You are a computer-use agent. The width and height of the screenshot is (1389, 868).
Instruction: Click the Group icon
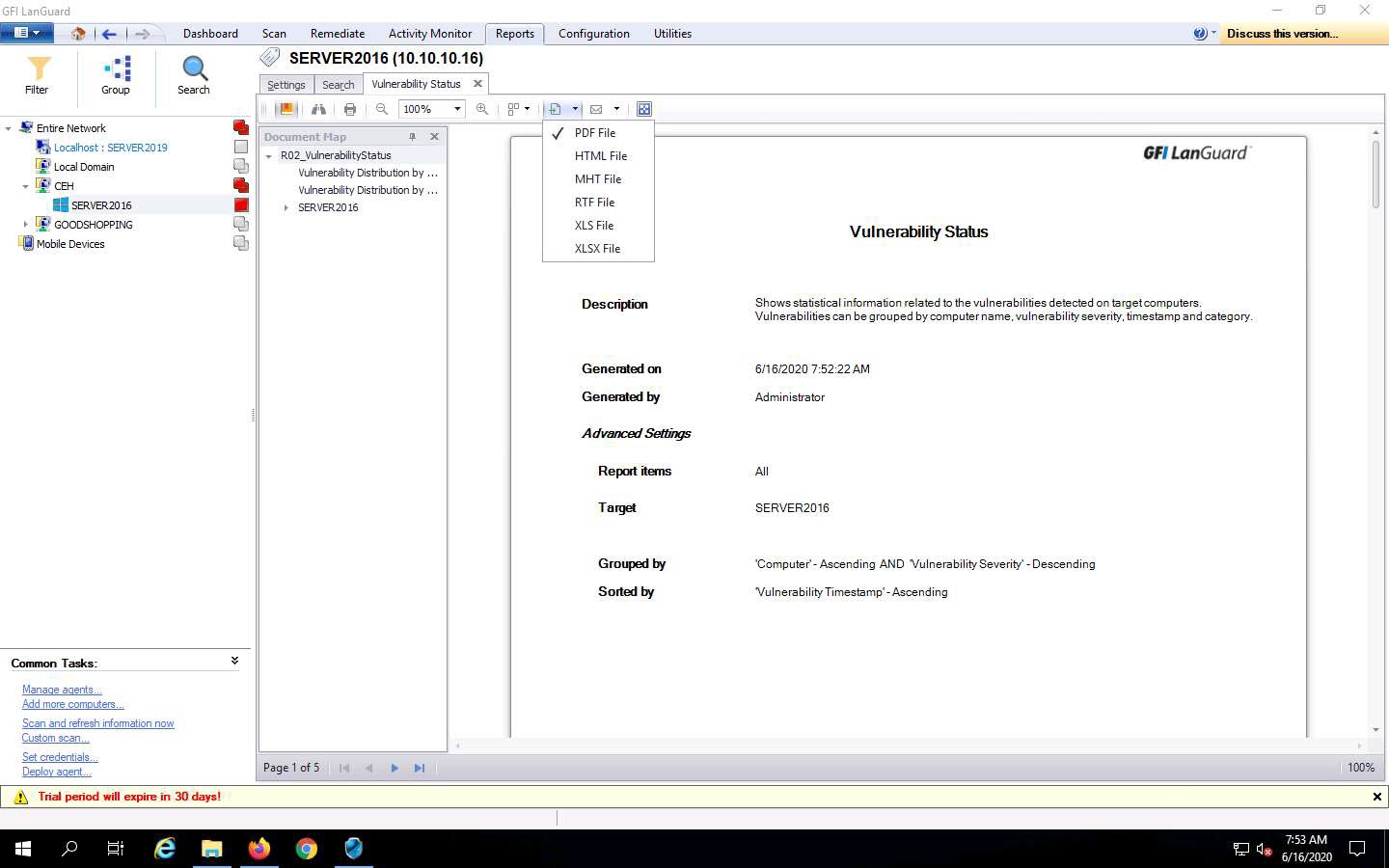(117, 68)
